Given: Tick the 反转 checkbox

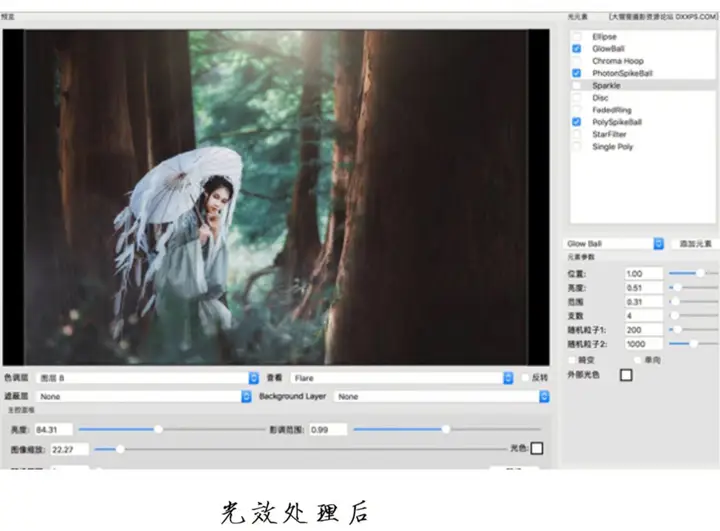Looking at the screenshot, I should 525,378.
